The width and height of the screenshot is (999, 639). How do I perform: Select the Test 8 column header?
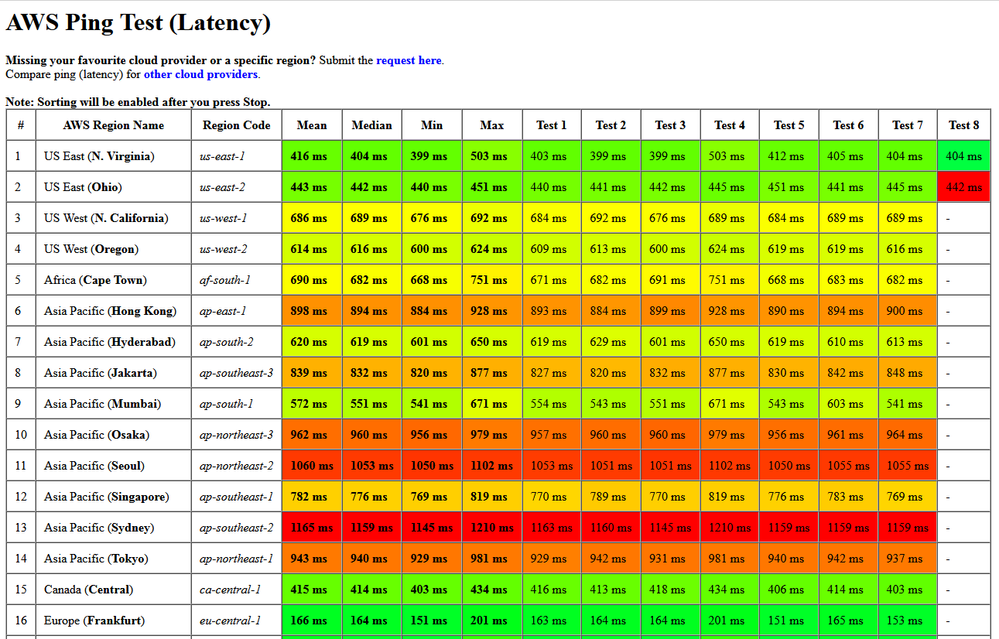(x=962, y=124)
